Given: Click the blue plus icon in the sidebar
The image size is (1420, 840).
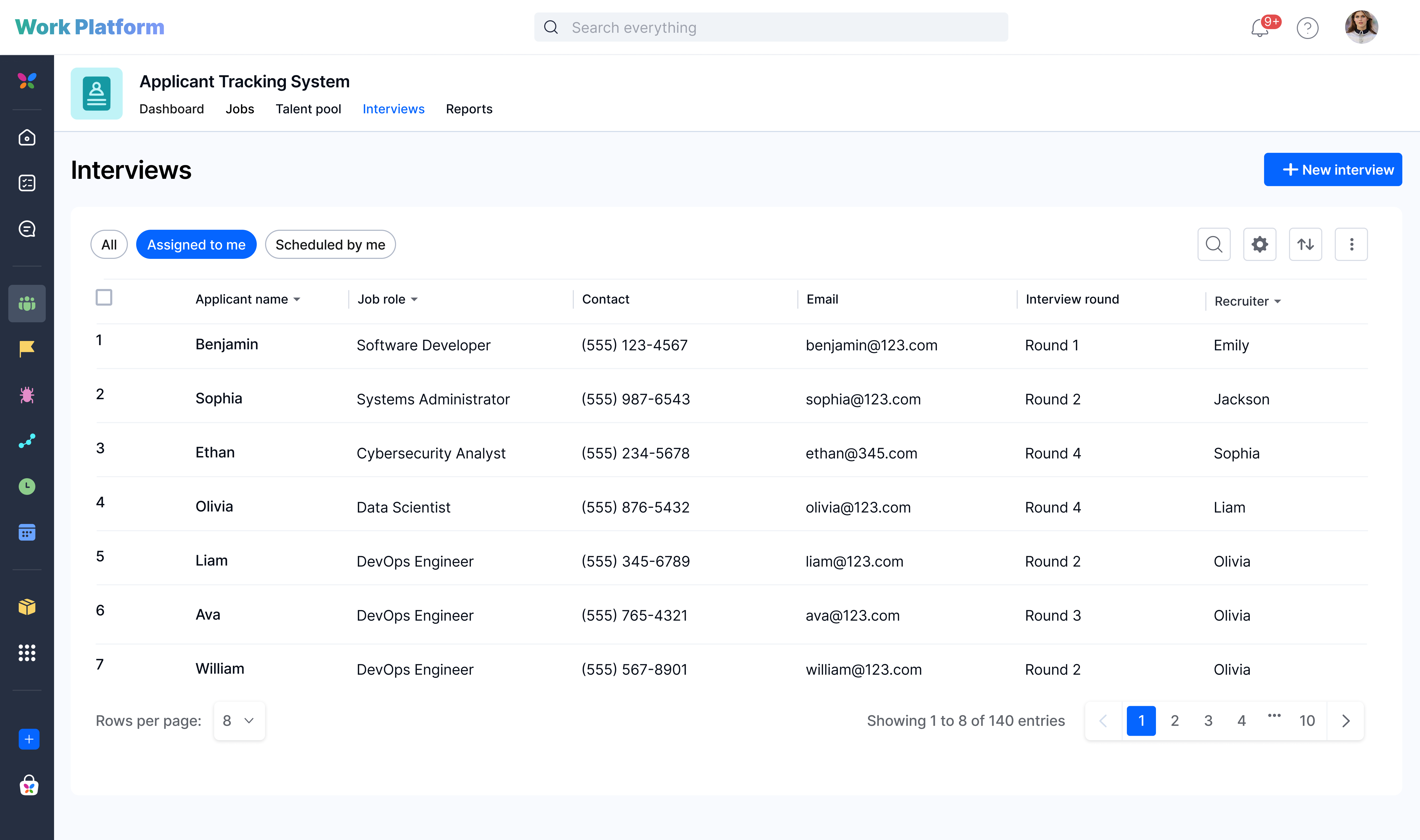Looking at the screenshot, I should coord(29,739).
